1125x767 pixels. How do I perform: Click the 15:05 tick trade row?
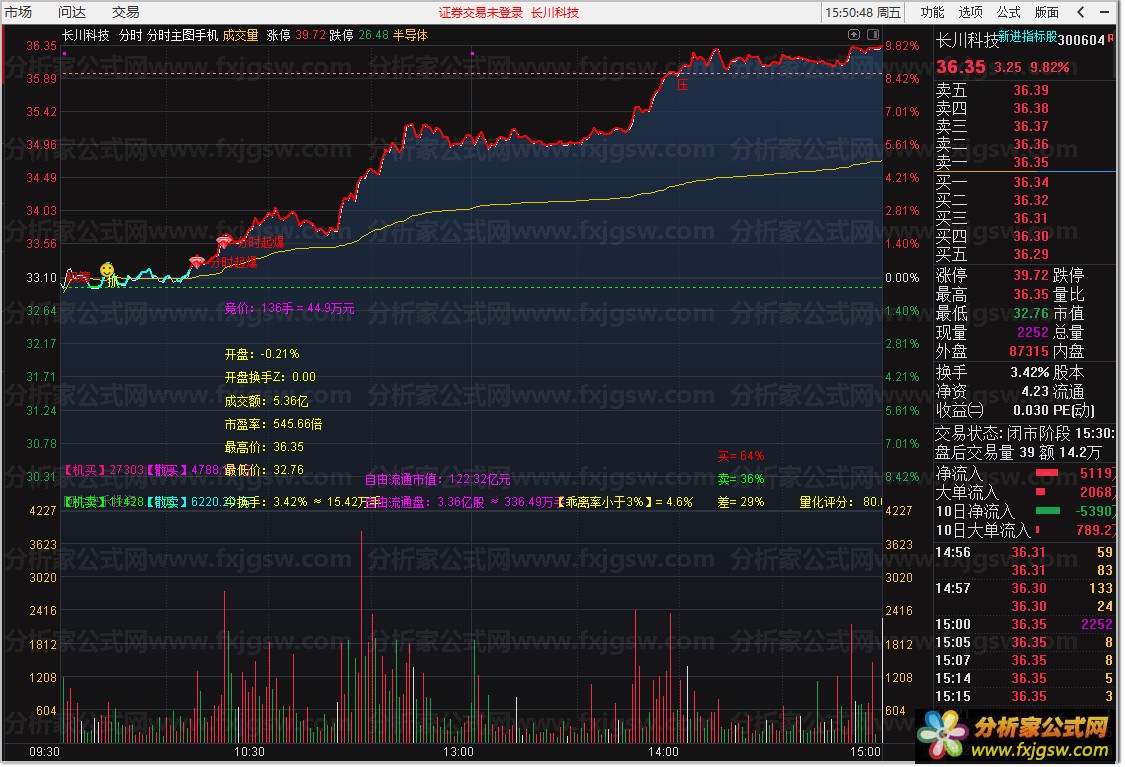[1025, 642]
